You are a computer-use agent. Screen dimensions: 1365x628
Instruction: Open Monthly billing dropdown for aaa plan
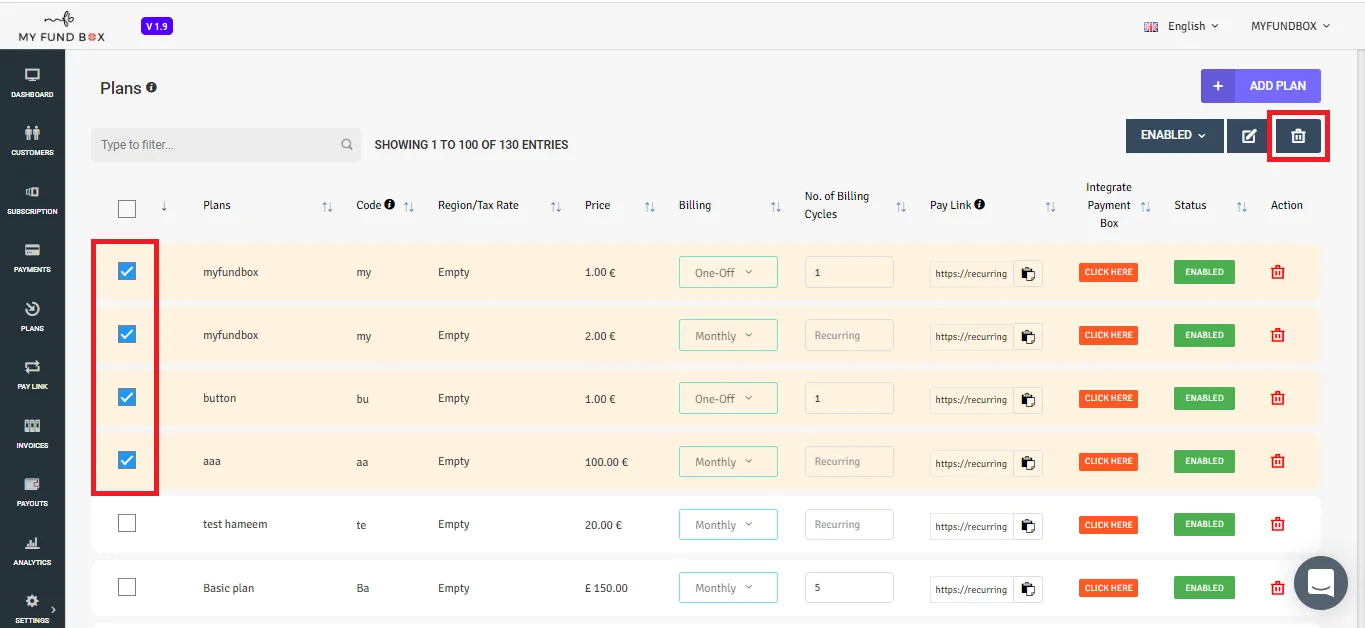click(x=728, y=462)
